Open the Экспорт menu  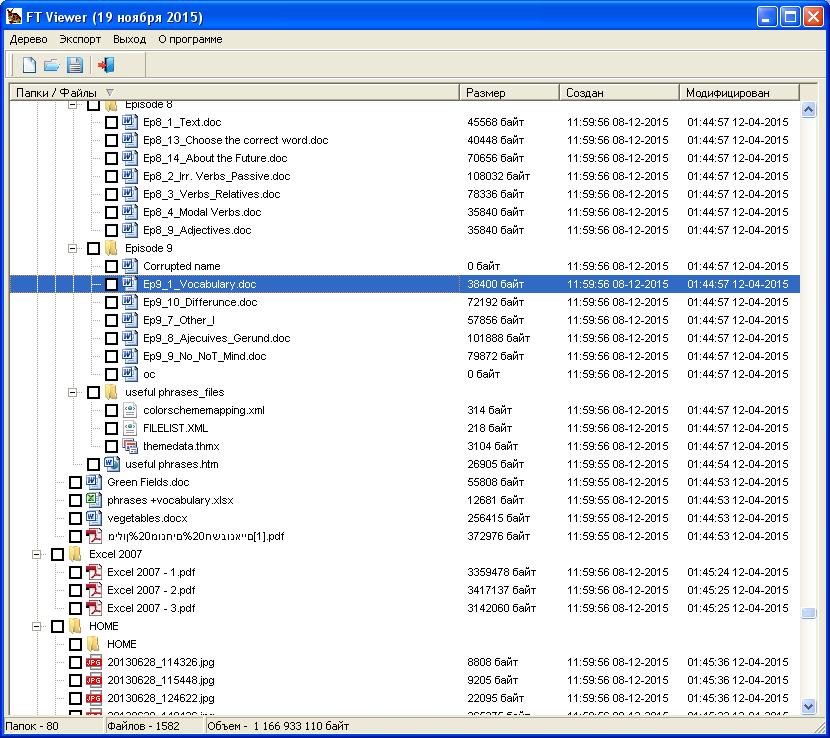point(80,39)
